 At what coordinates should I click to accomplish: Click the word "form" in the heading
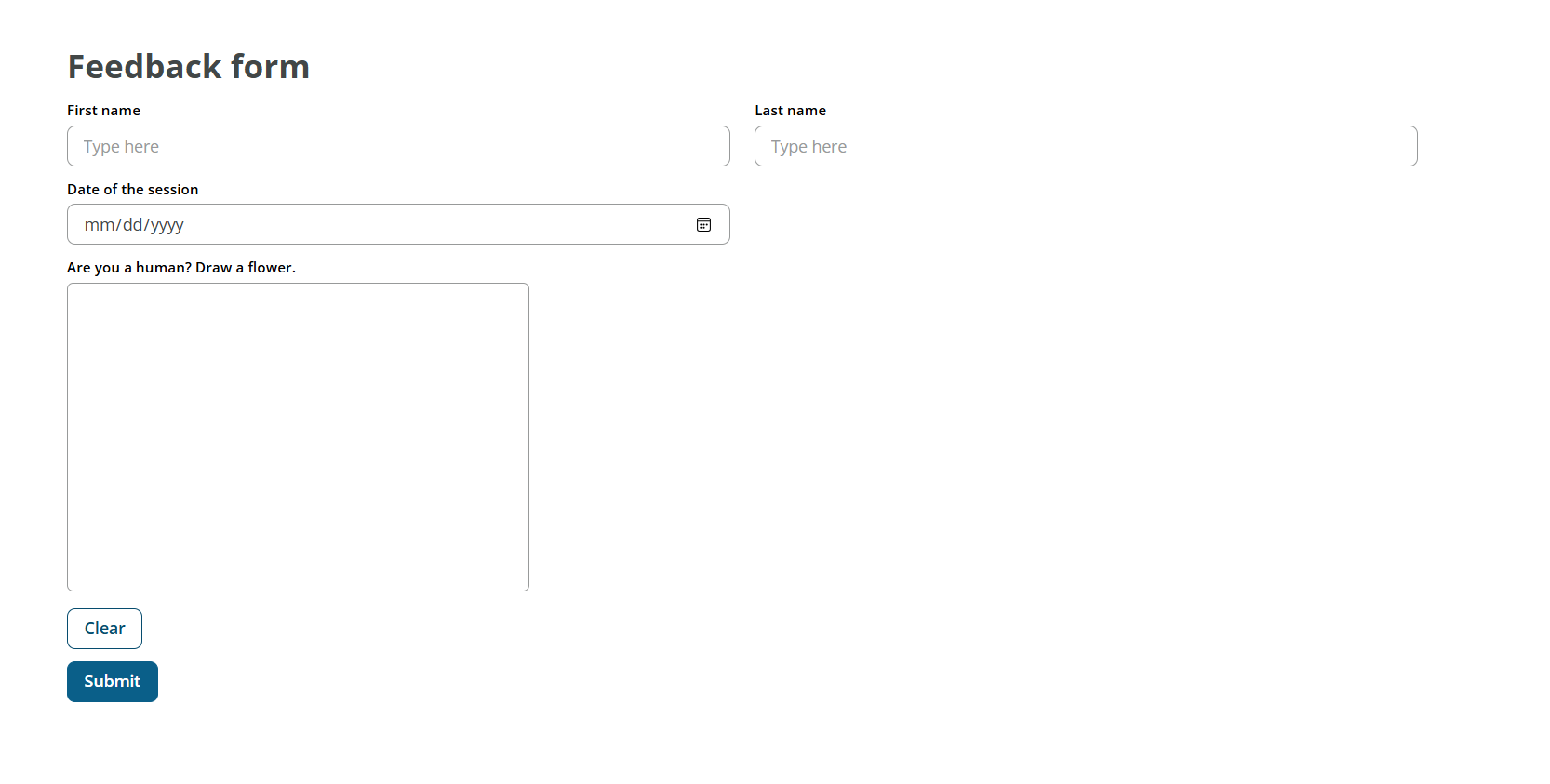tap(270, 67)
